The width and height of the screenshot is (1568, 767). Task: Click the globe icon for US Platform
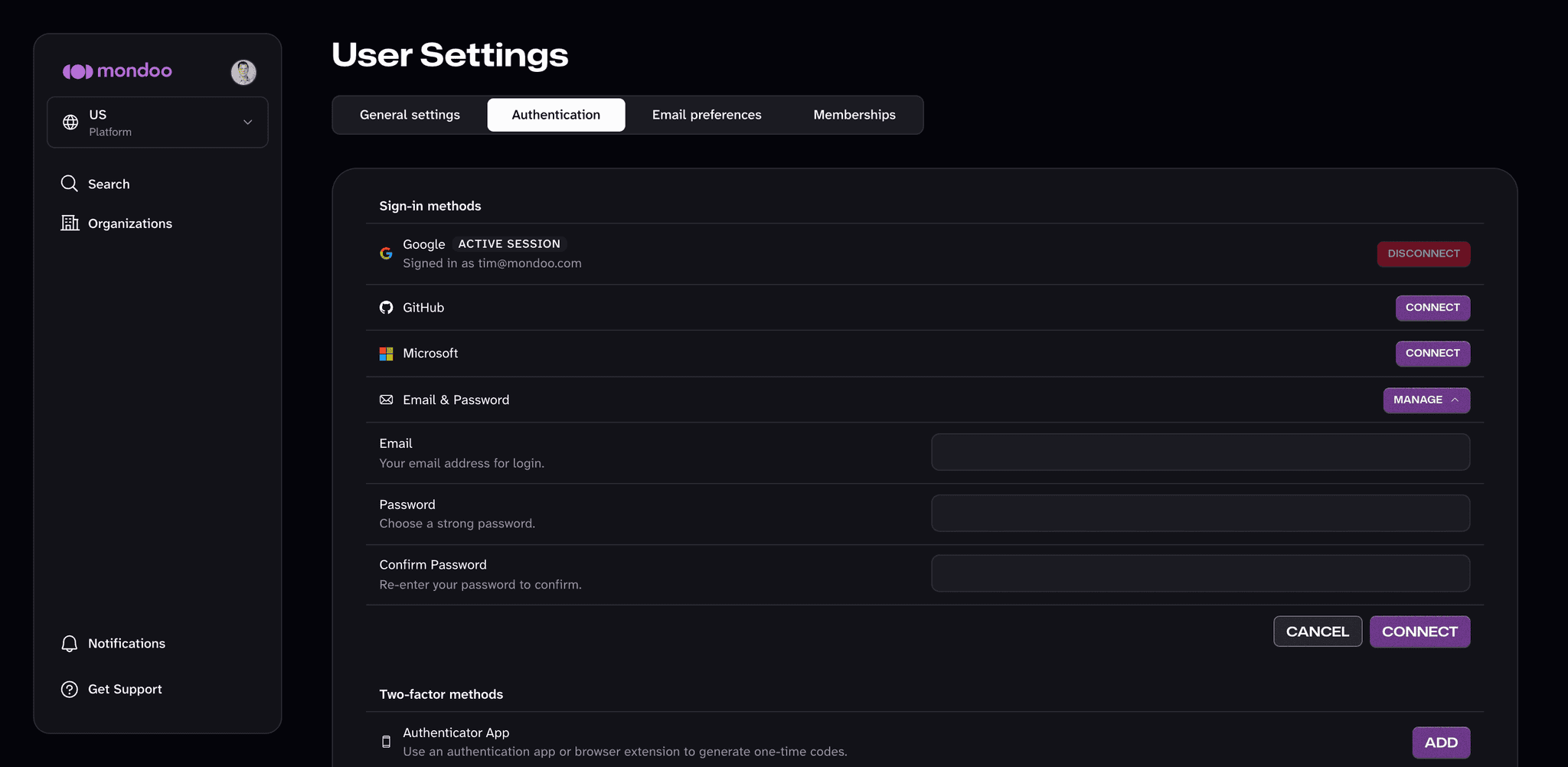[70, 122]
